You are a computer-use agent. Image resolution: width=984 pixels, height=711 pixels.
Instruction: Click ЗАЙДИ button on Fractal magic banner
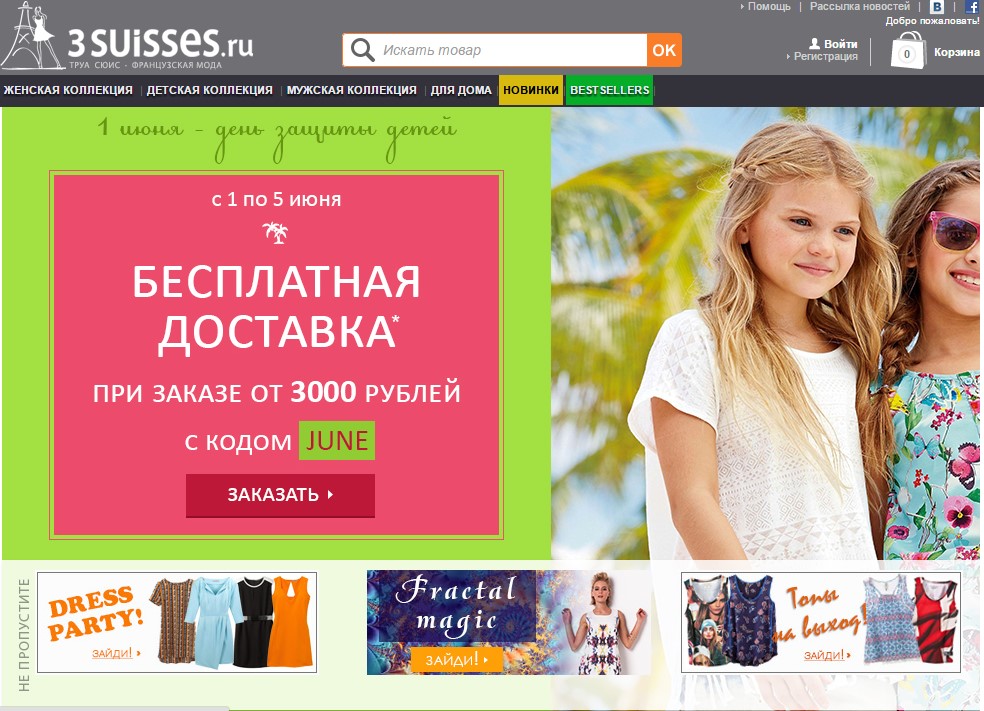pos(457,660)
